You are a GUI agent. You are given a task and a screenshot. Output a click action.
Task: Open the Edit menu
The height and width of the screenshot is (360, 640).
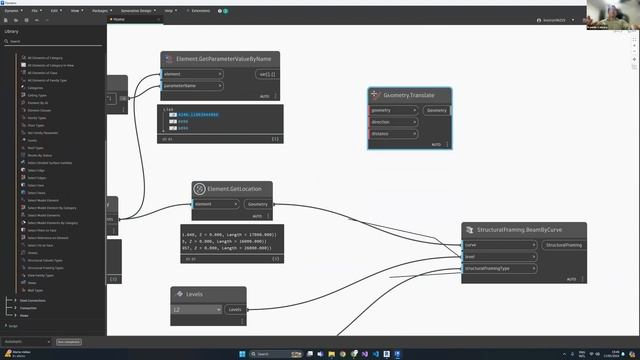click(56, 11)
